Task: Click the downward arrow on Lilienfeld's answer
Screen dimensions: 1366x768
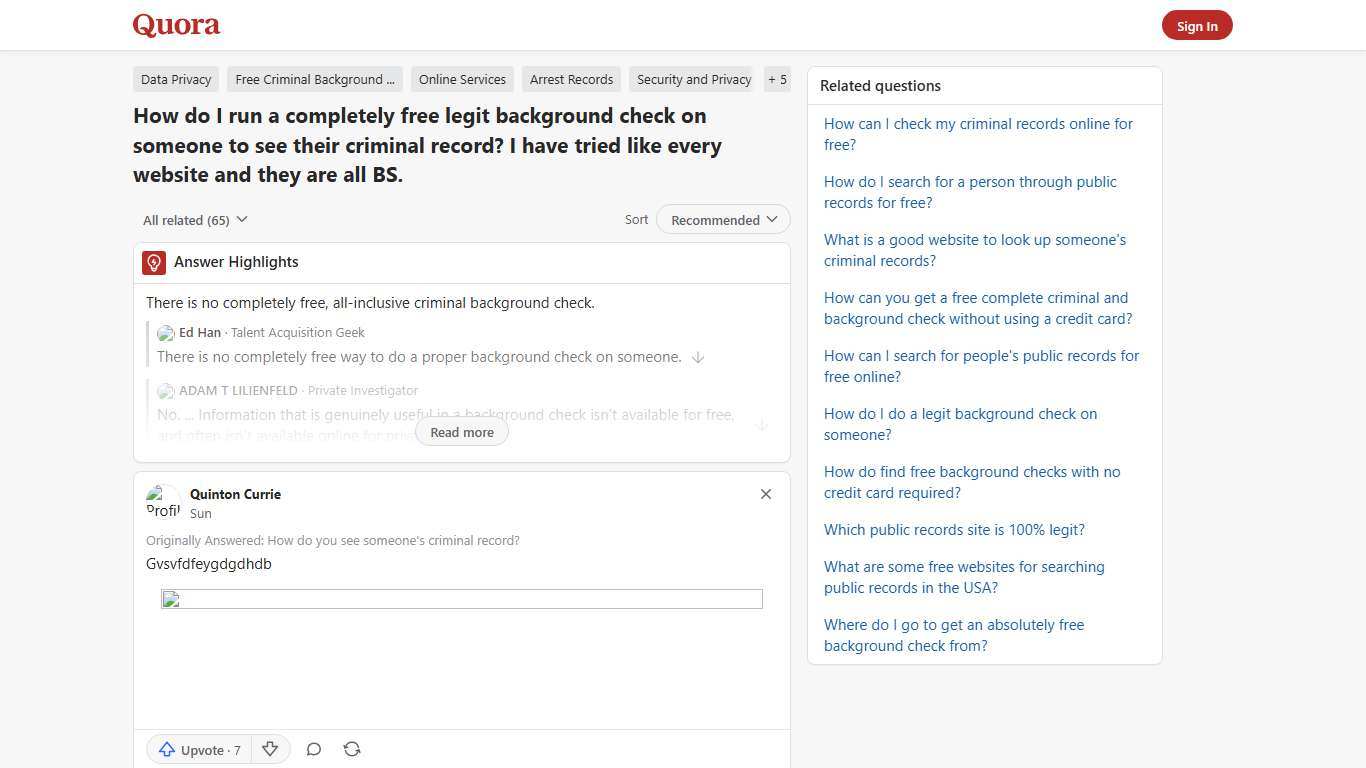Action: point(761,424)
